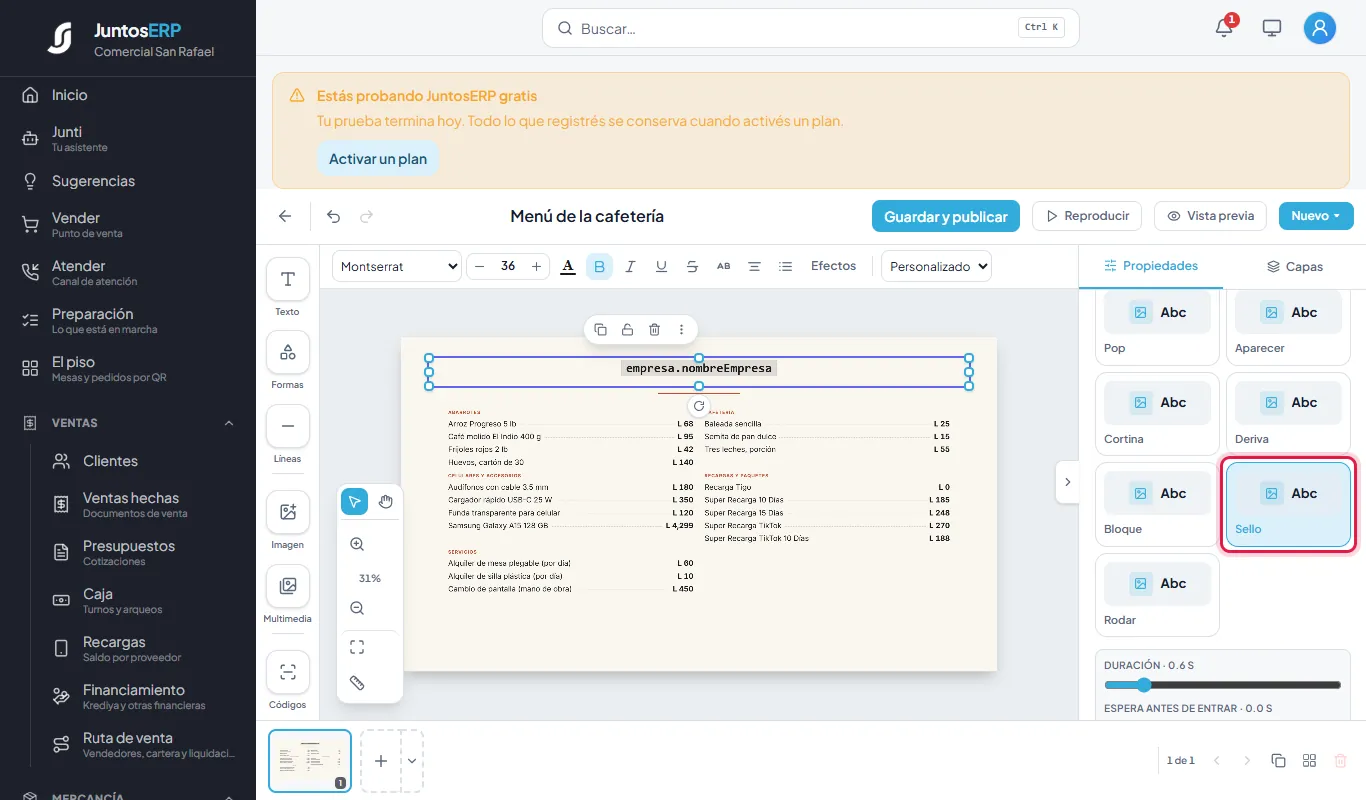Open the Multimedia library tool
This screenshot has height=800, width=1366.
click(288, 586)
